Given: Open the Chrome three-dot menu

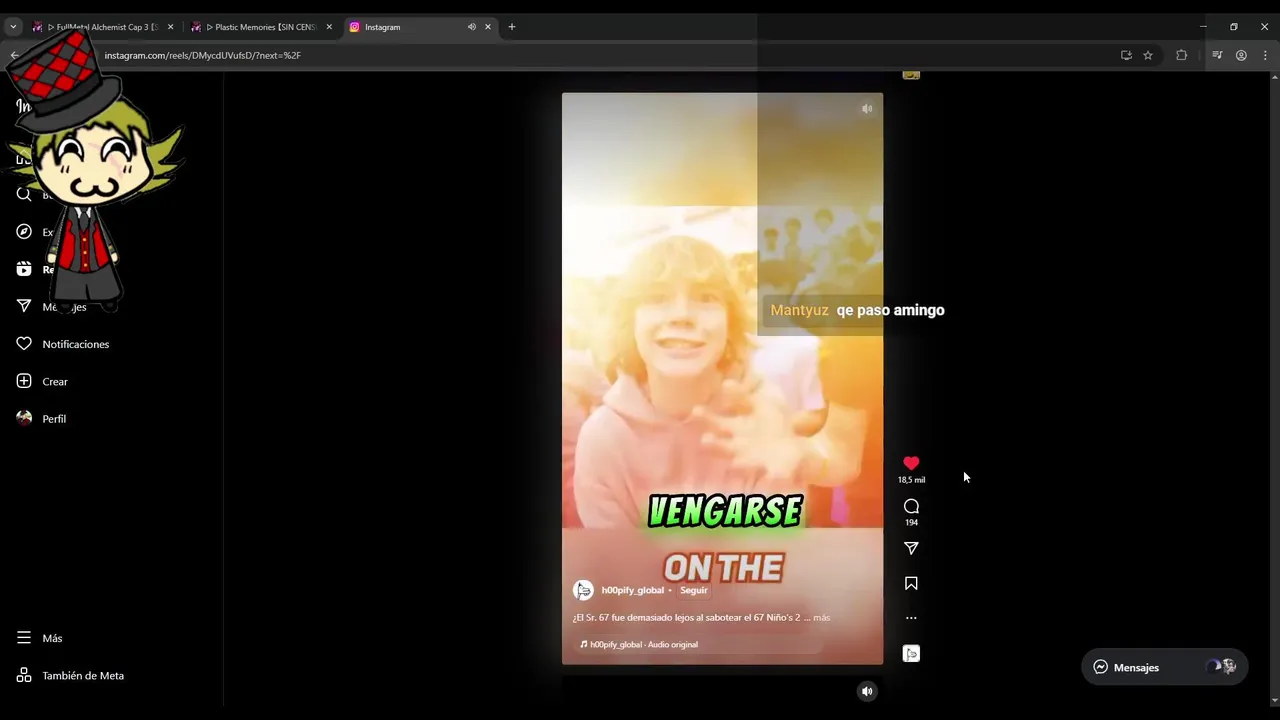Looking at the screenshot, I should [1265, 55].
